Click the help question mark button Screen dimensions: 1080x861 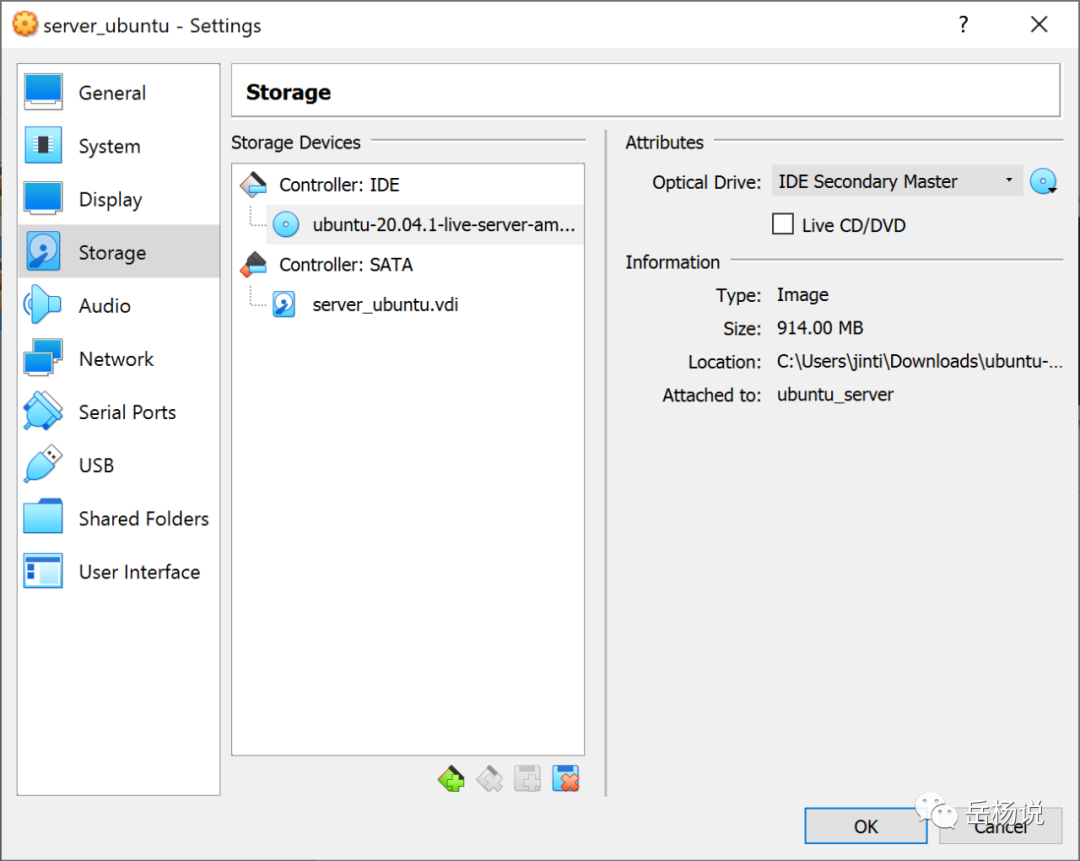[x=964, y=25]
